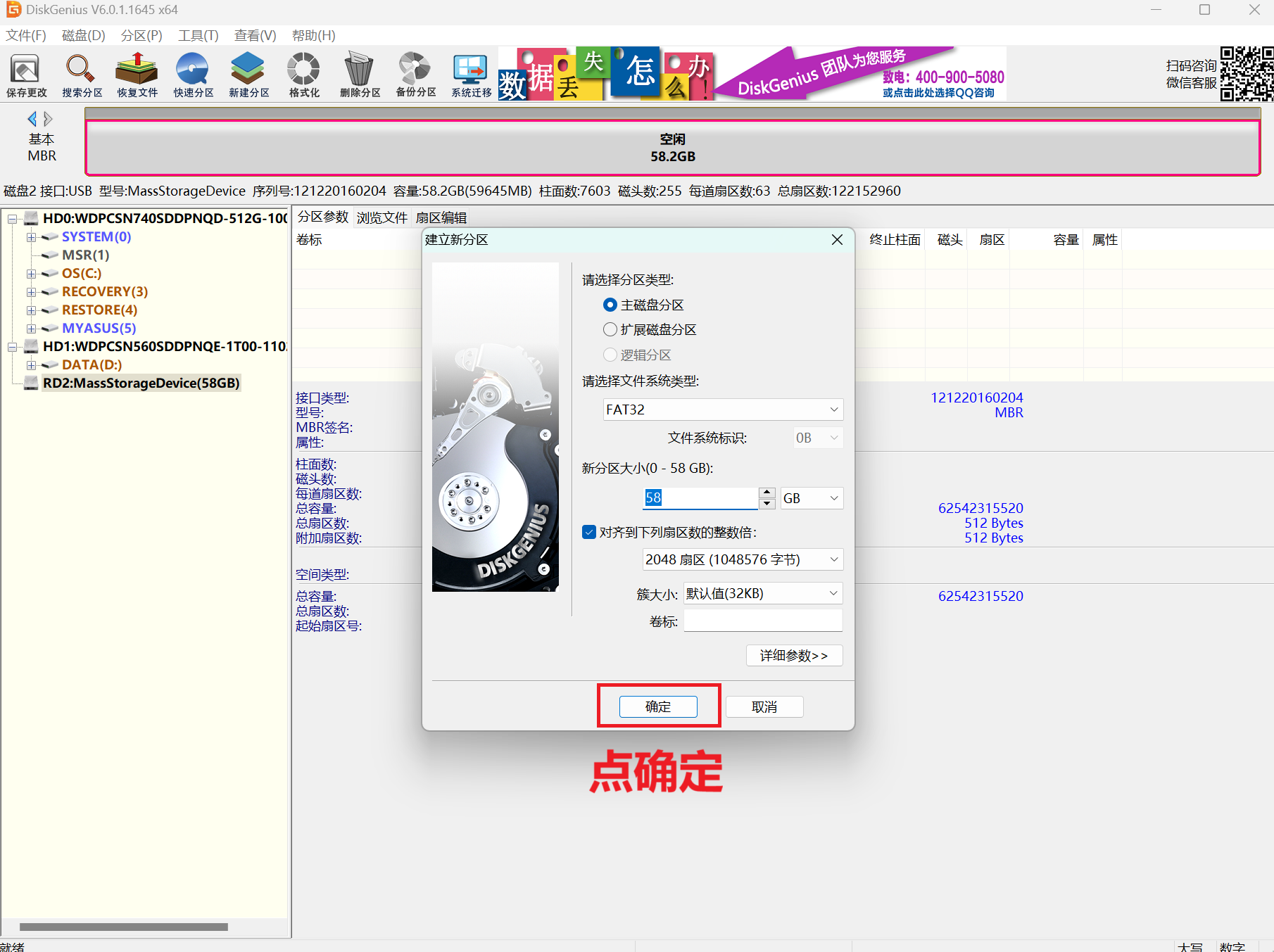Open the 搜索分区 search partition tool
The image size is (1274, 952).
tap(82, 75)
